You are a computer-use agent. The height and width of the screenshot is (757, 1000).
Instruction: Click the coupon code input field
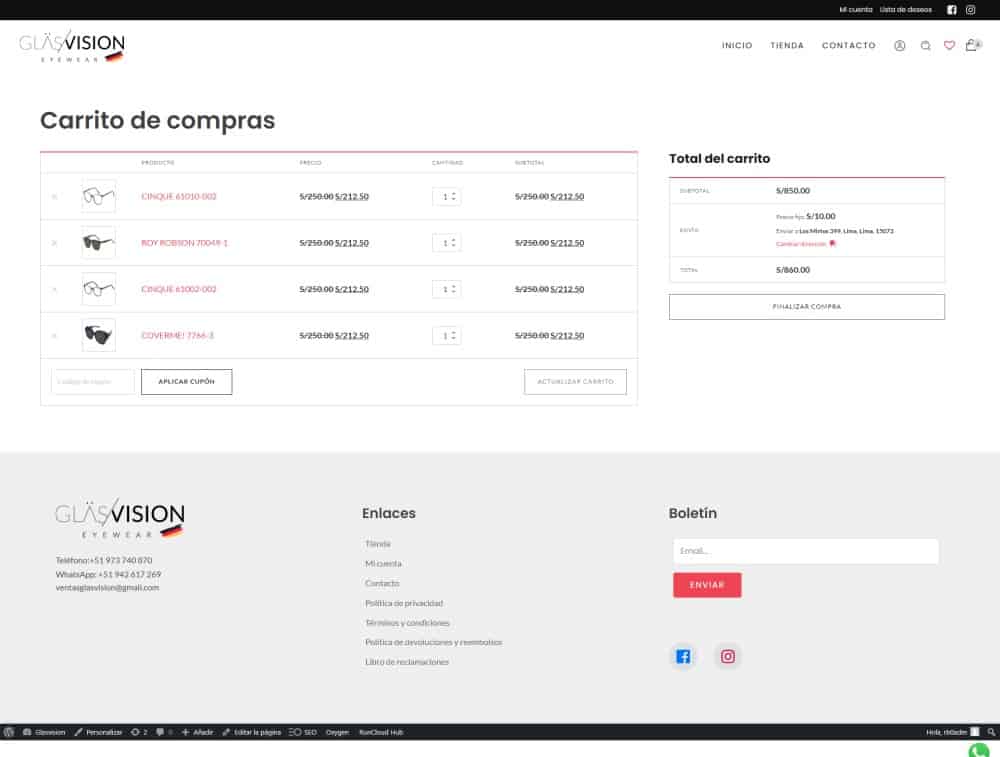pyautogui.click(x=92, y=382)
